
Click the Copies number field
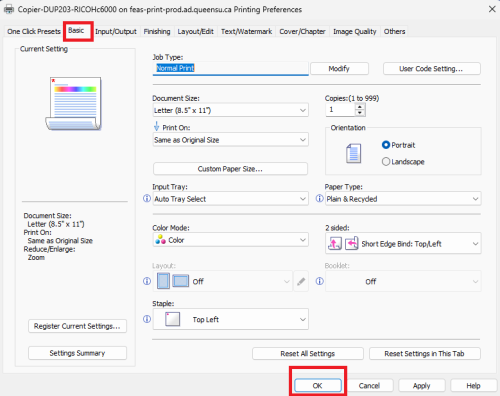340,110
